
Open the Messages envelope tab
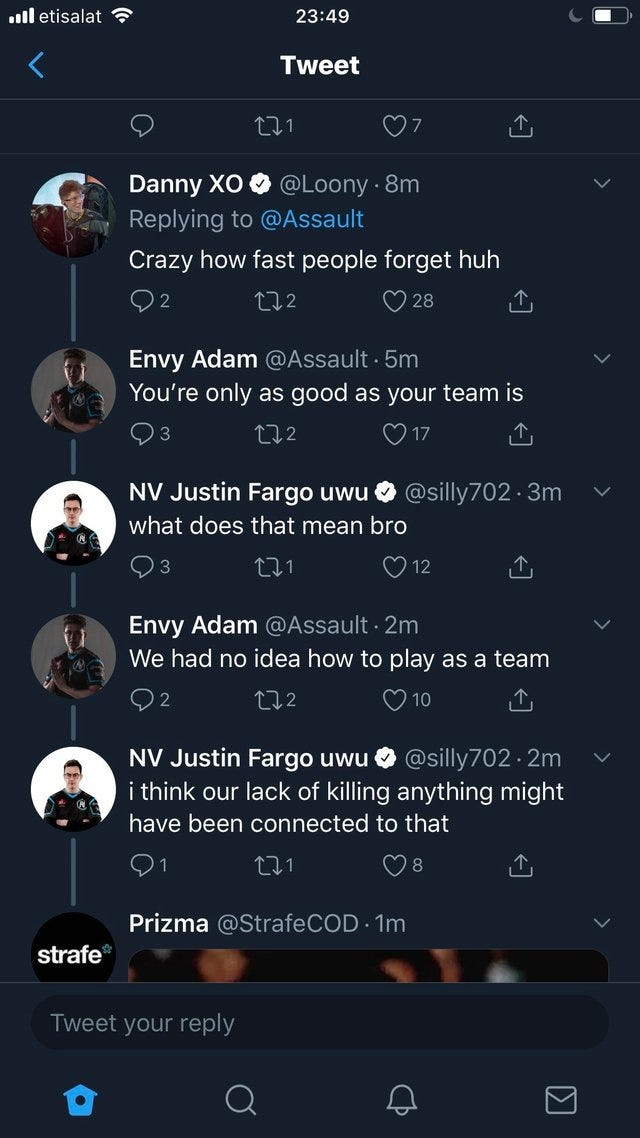point(561,1100)
